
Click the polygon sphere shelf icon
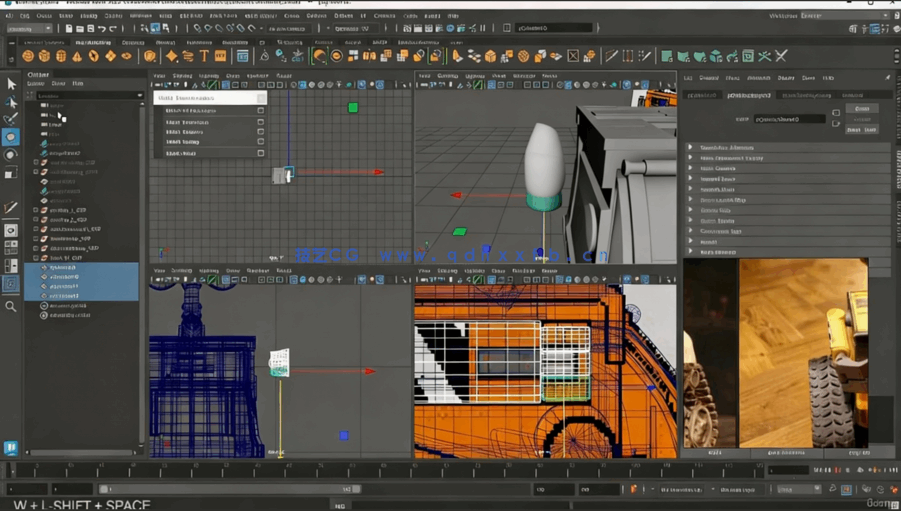28,57
